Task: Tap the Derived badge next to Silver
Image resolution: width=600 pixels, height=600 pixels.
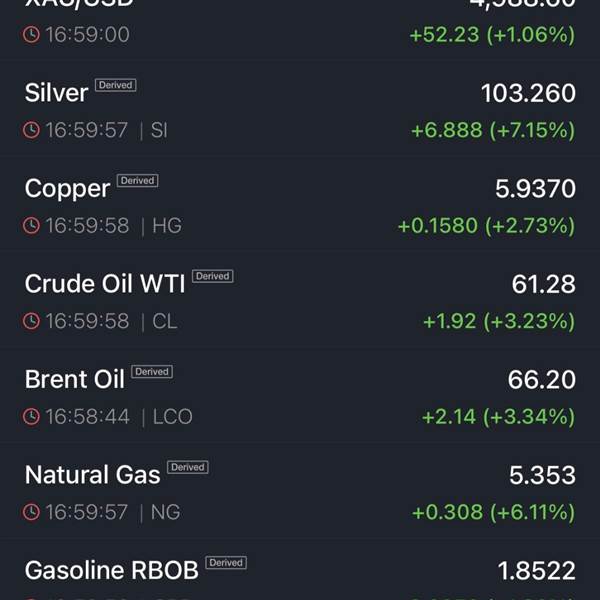Action: coord(116,85)
